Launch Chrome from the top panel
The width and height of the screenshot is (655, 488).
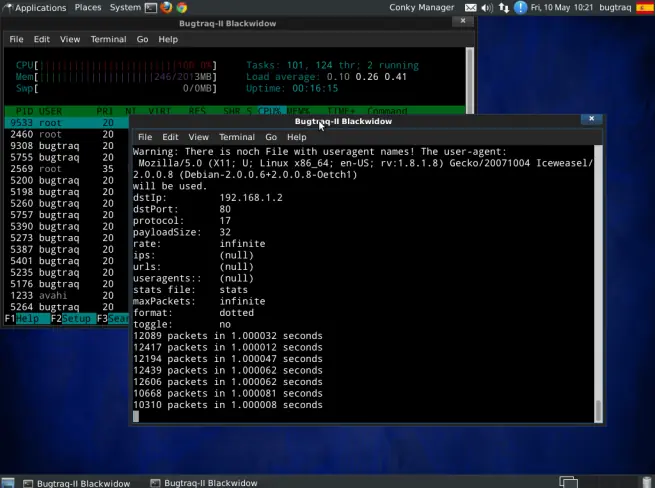[x=182, y=8]
